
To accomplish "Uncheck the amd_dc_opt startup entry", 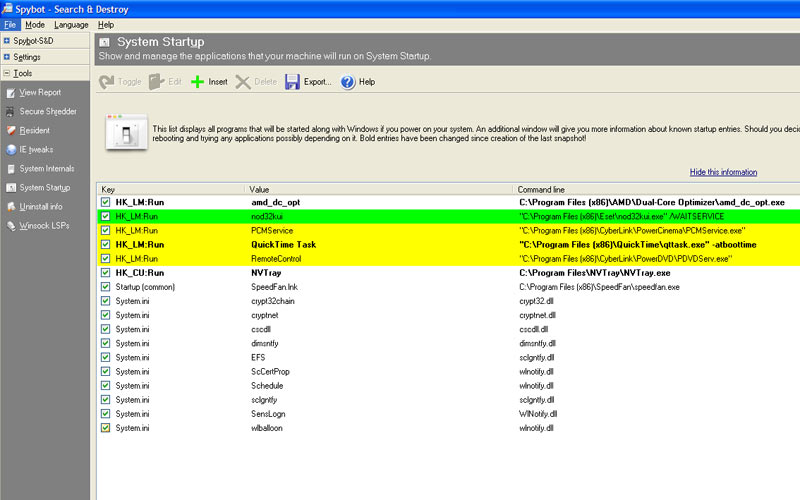I will 106,202.
